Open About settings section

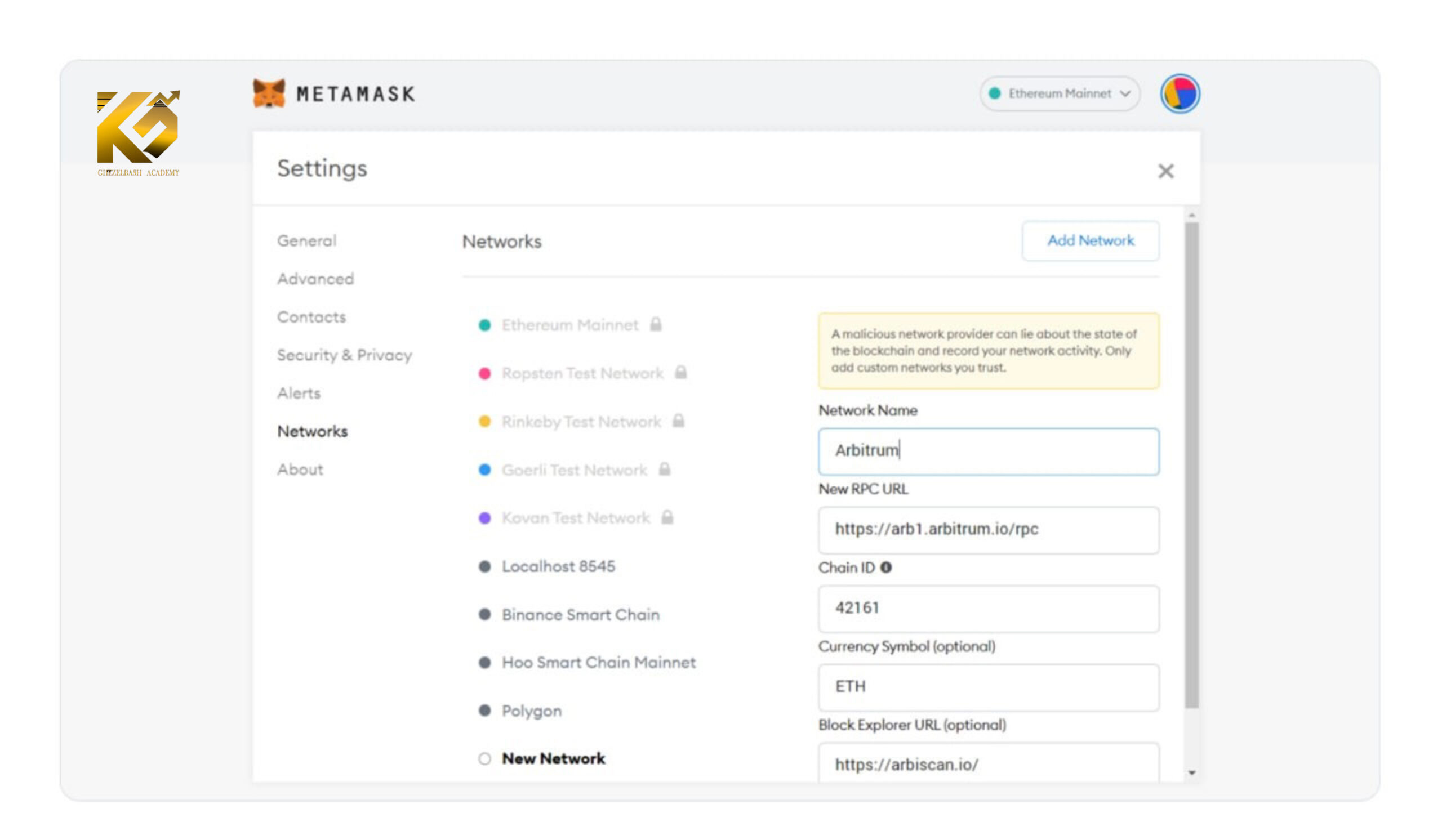pyautogui.click(x=300, y=470)
